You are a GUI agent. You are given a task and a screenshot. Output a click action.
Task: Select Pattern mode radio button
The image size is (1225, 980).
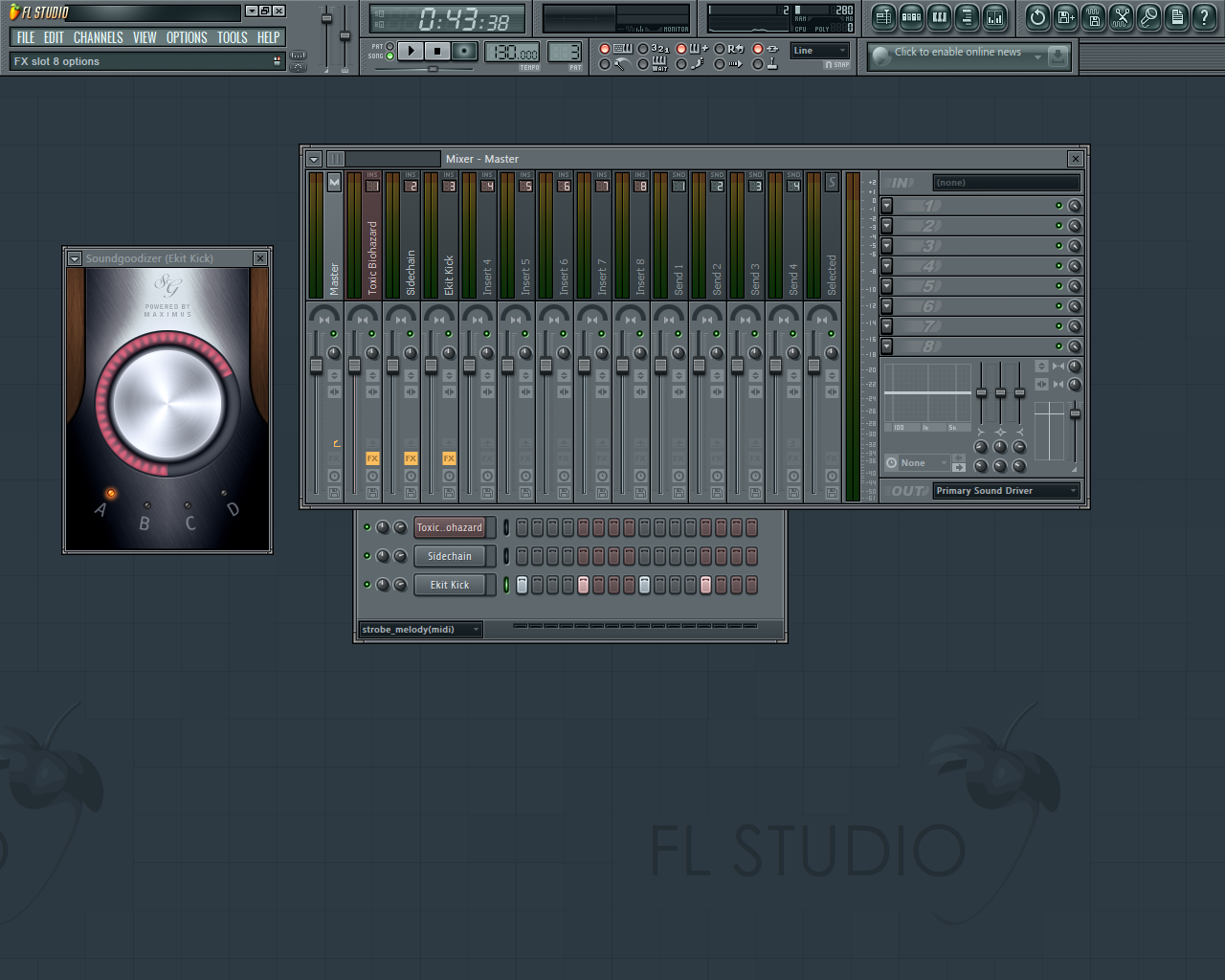(x=390, y=46)
